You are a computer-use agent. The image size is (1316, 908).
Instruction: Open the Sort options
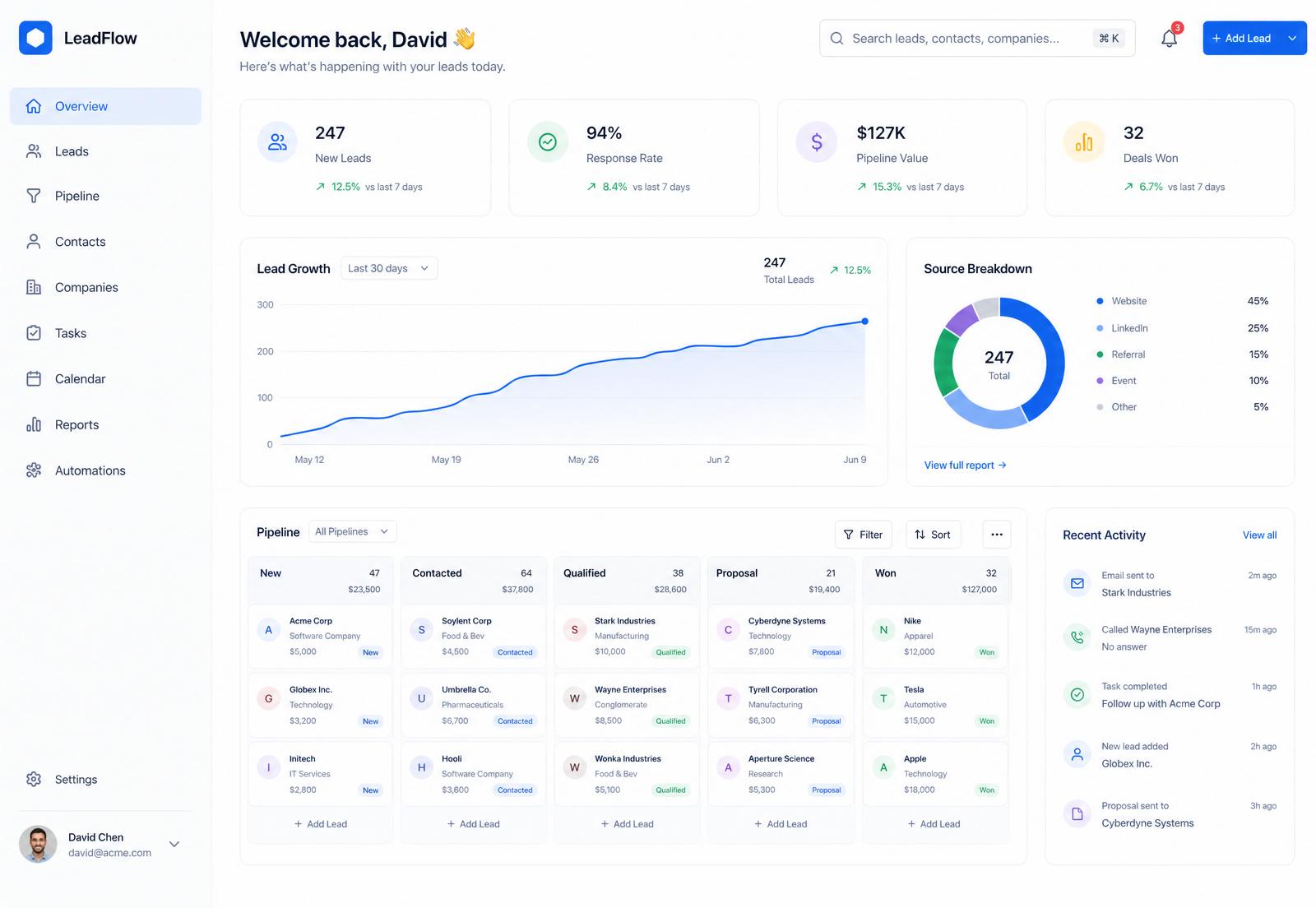(933, 535)
